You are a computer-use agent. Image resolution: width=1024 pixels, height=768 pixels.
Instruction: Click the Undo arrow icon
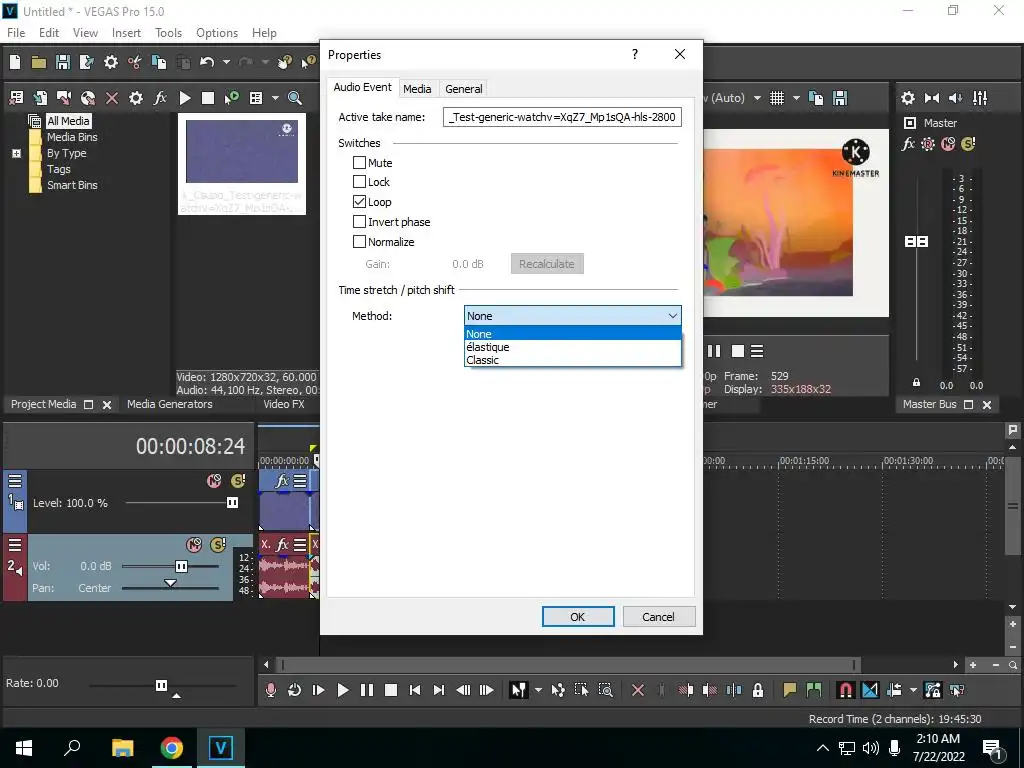click(207, 62)
